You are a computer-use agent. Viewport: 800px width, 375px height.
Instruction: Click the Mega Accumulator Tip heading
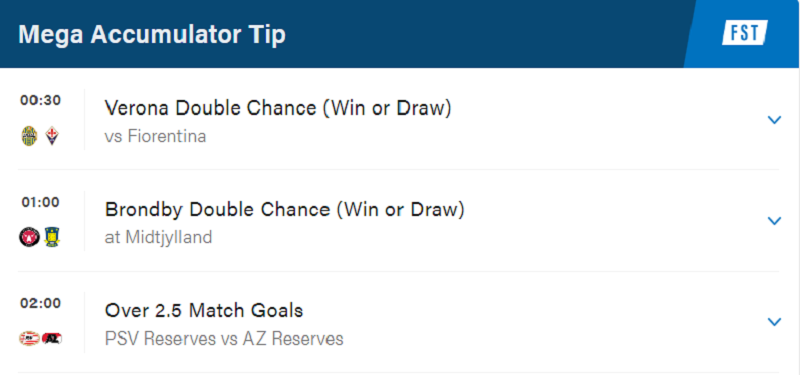tap(152, 35)
